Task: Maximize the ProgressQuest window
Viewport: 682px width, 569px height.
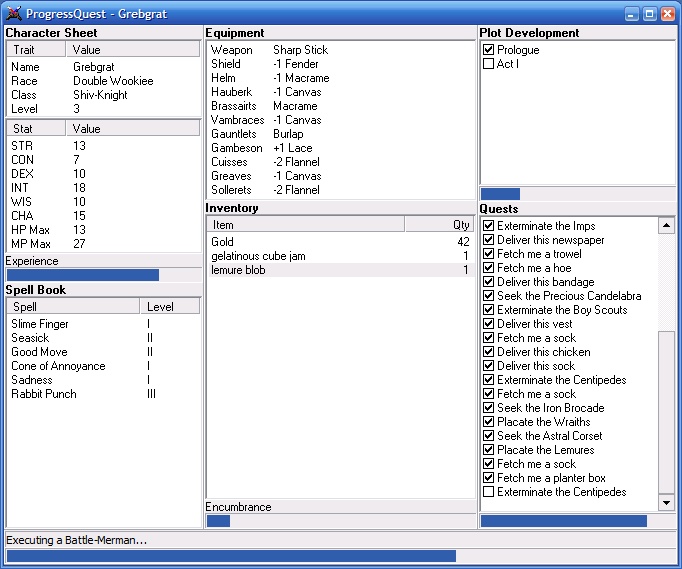Action: tap(649, 14)
